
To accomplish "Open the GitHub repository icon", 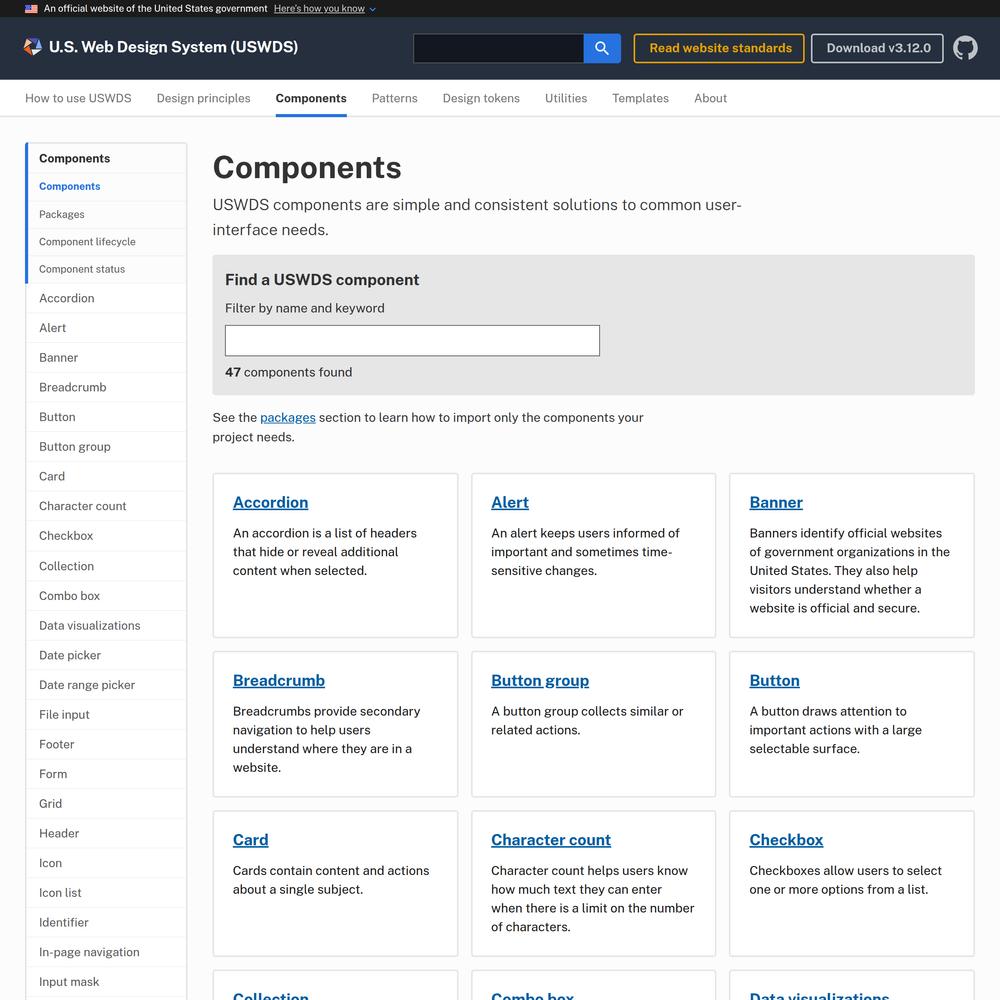I will pyautogui.click(x=965, y=48).
